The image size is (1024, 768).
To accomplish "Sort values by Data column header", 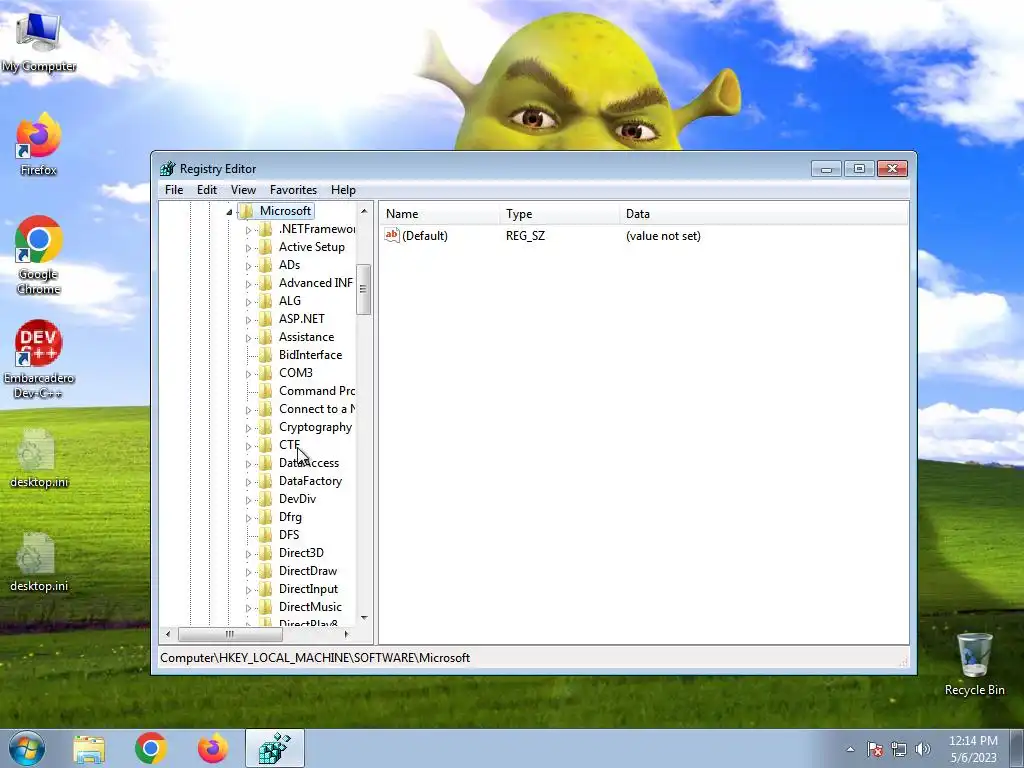I will click(763, 214).
